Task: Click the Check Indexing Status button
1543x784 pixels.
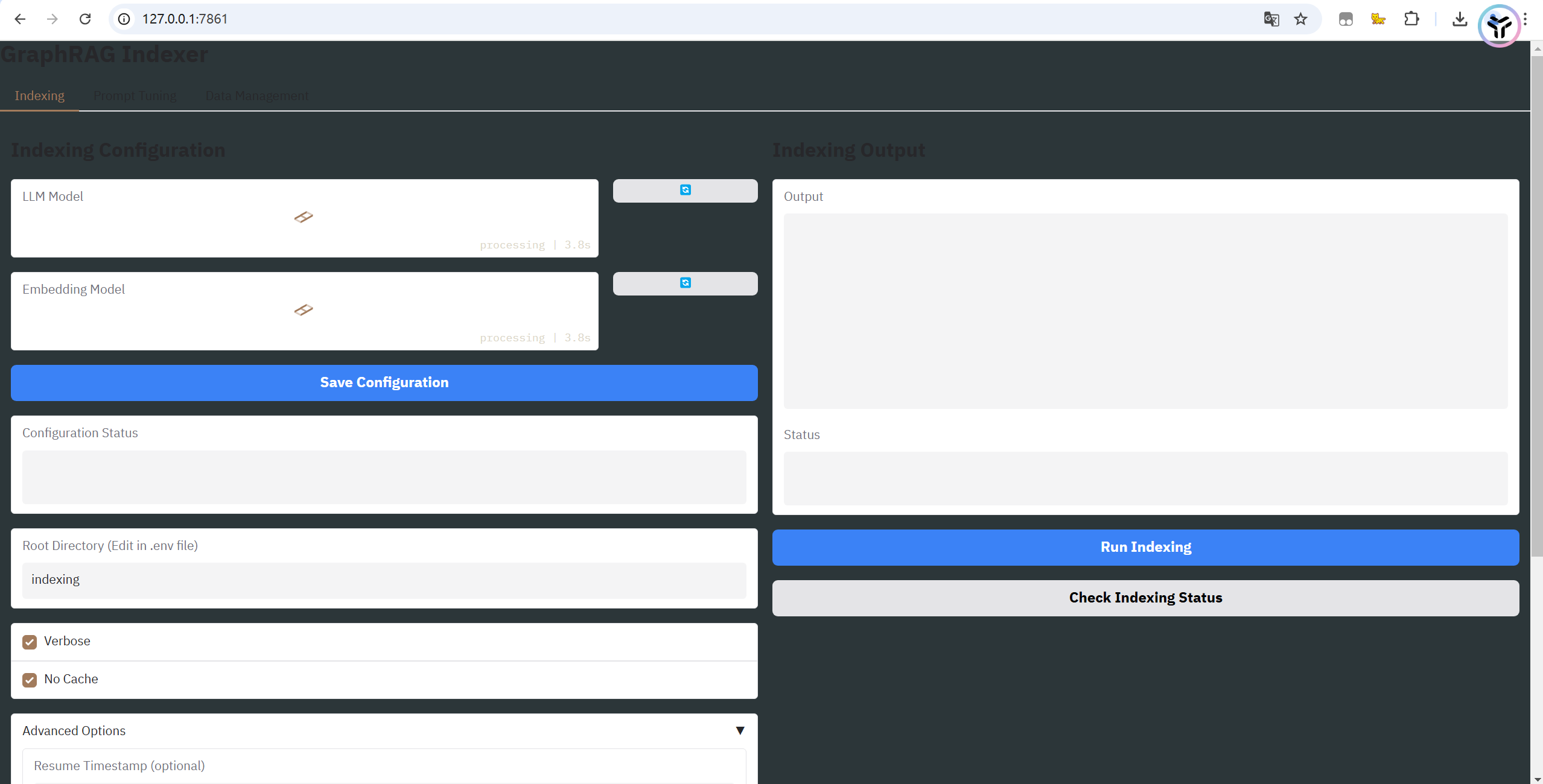Action: click(1145, 598)
